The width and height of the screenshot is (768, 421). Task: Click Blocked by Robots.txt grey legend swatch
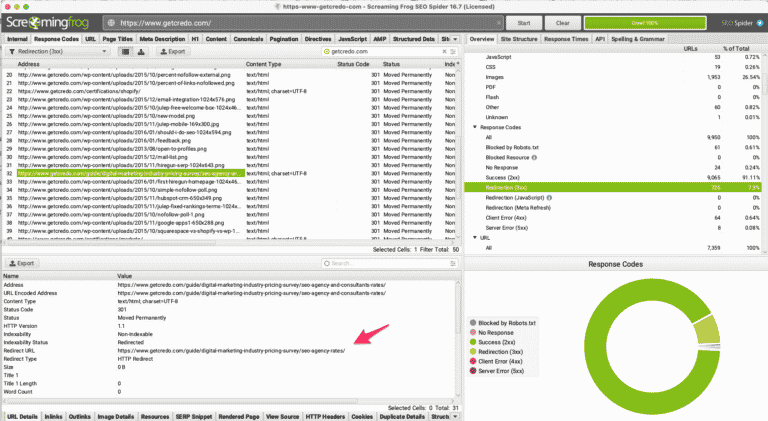(473, 323)
